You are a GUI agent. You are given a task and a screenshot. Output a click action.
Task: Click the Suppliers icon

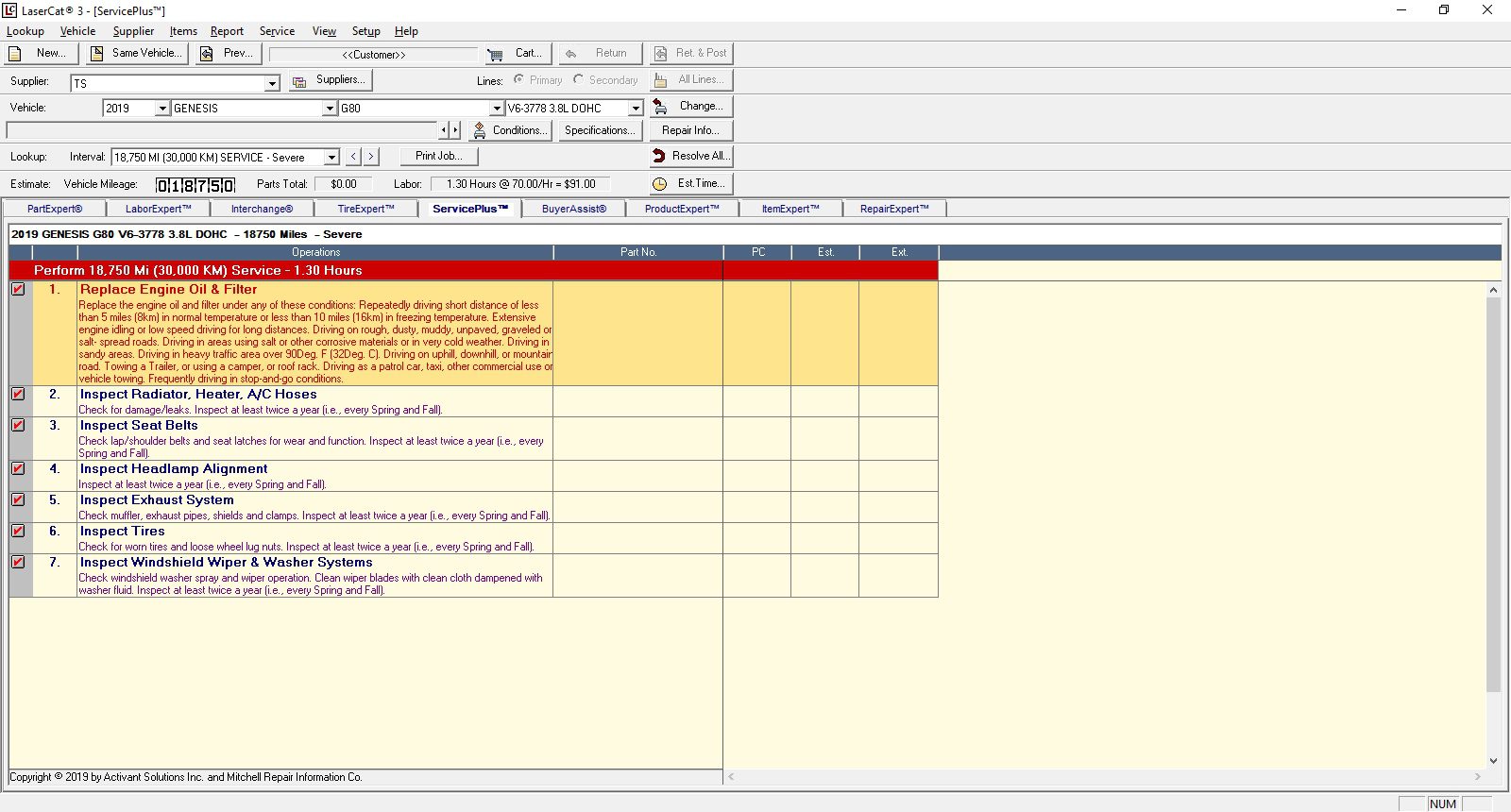tap(299, 81)
